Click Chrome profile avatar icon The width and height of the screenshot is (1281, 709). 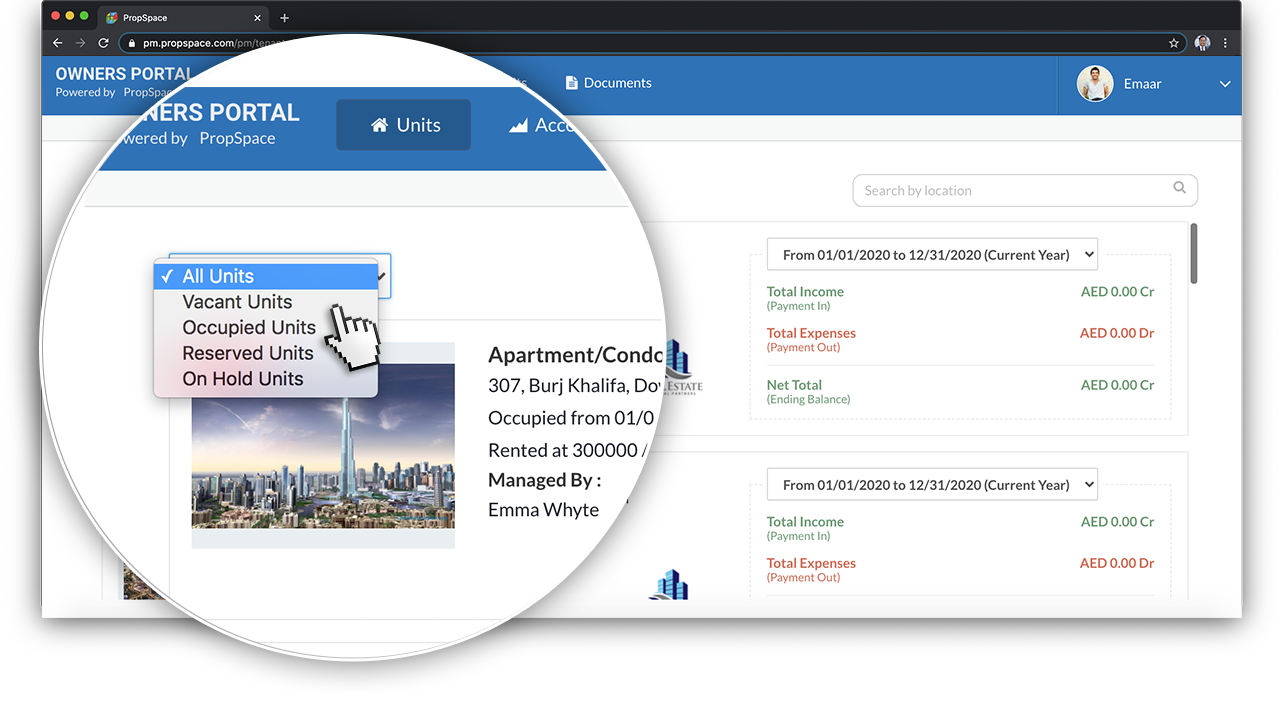[1203, 43]
